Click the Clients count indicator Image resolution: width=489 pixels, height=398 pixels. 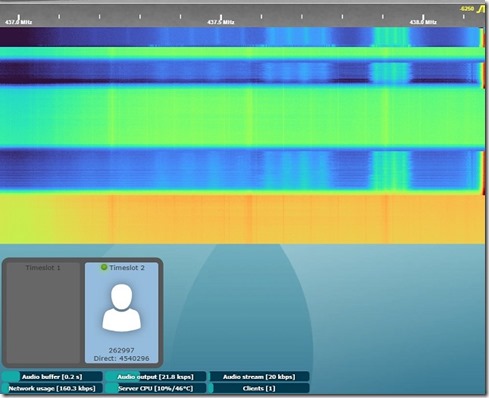point(259,388)
